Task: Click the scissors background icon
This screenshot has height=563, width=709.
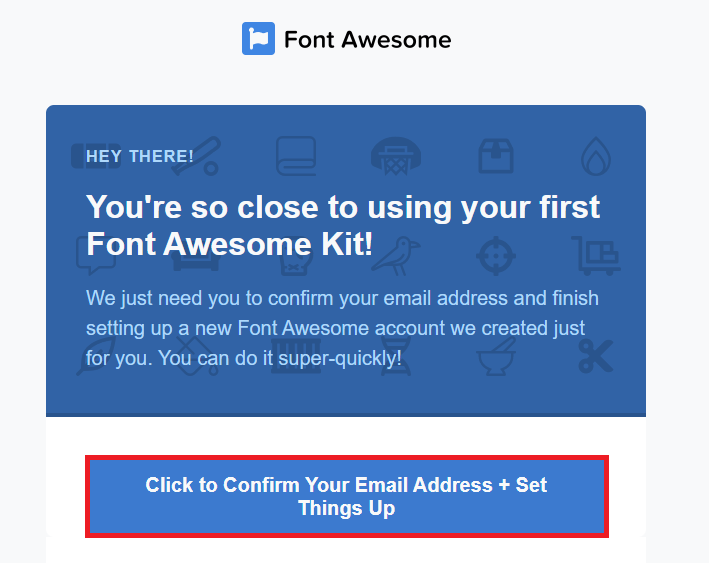Action: [x=596, y=356]
